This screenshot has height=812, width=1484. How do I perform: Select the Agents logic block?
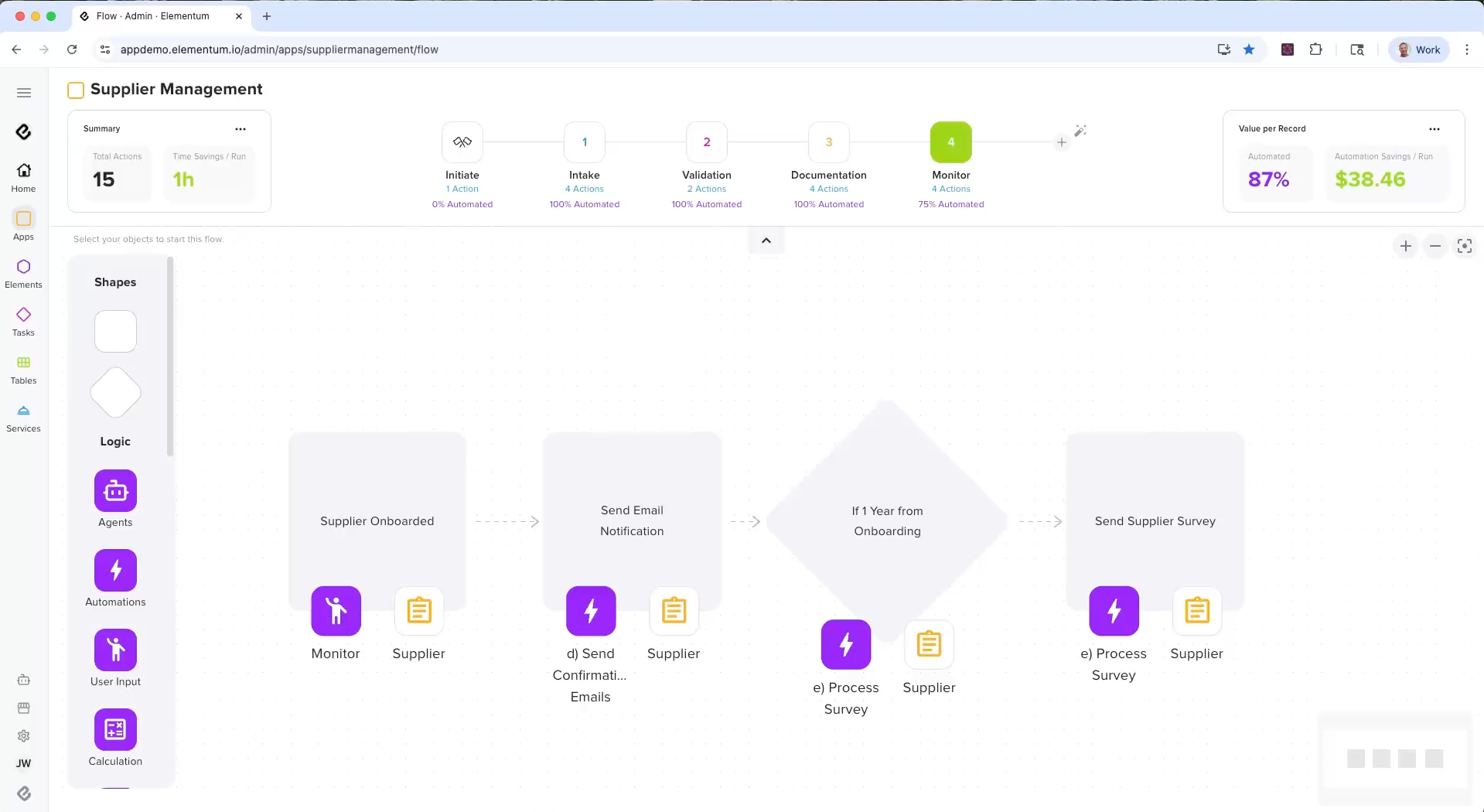point(115,490)
